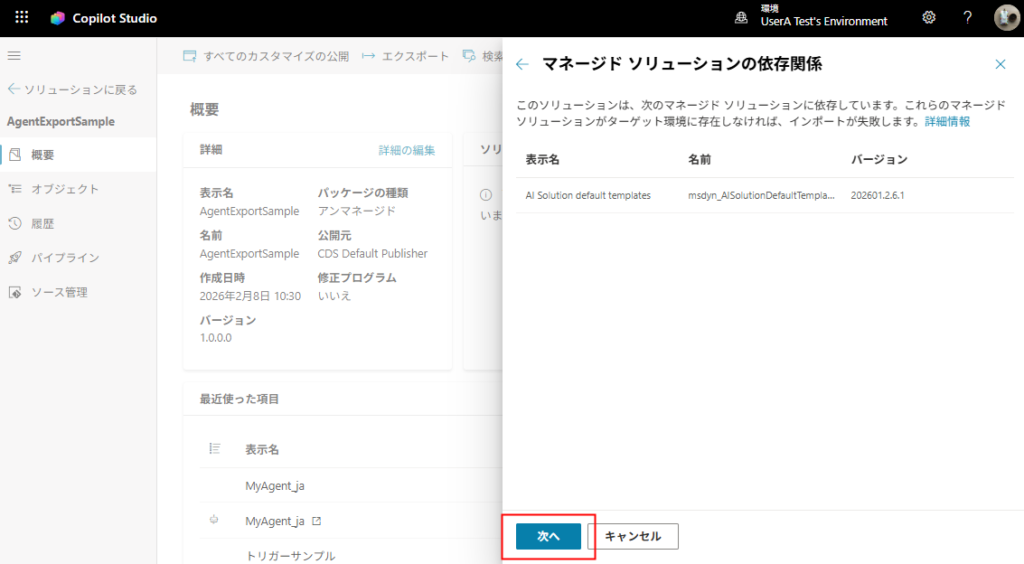Go back via ソリューションに戻る
Screen dimensions: 1024x564
(x=72, y=89)
